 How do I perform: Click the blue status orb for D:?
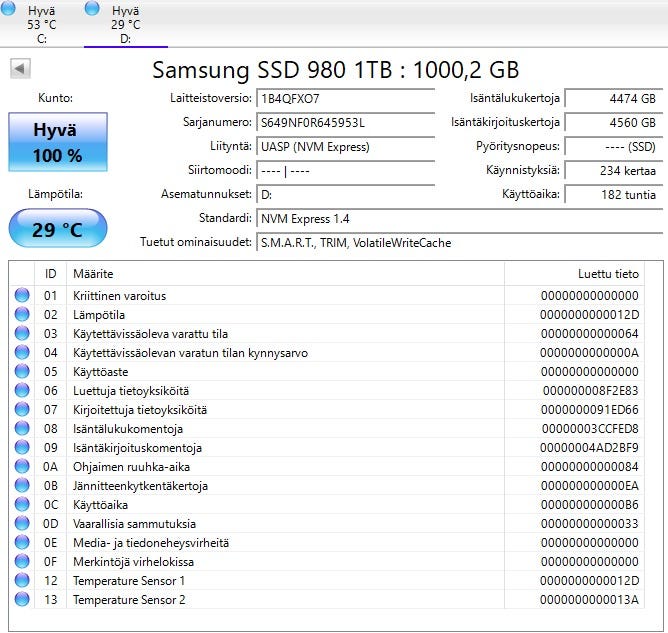point(92,7)
